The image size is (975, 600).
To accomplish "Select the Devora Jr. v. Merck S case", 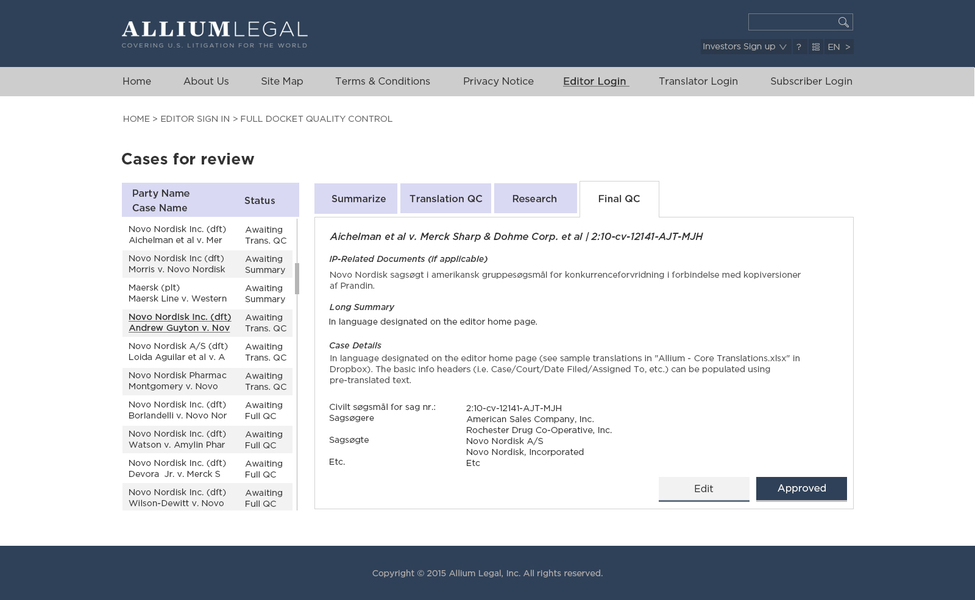I will [x=207, y=468].
